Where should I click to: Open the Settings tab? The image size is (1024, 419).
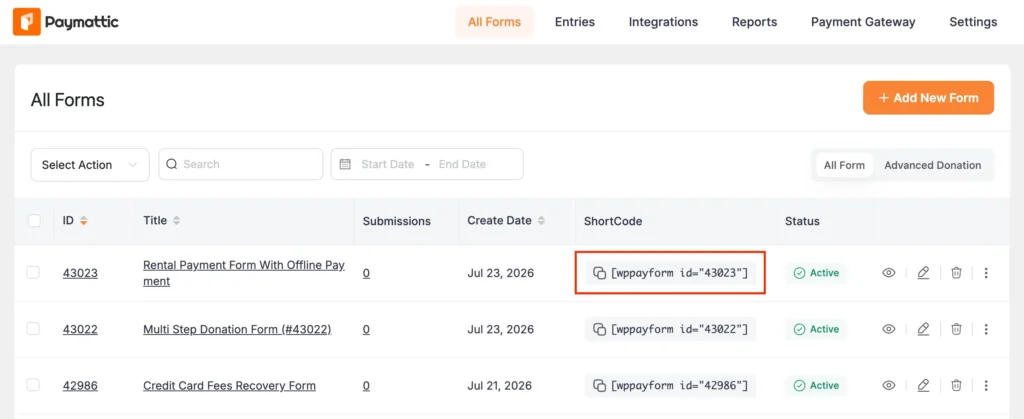(x=973, y=22)
